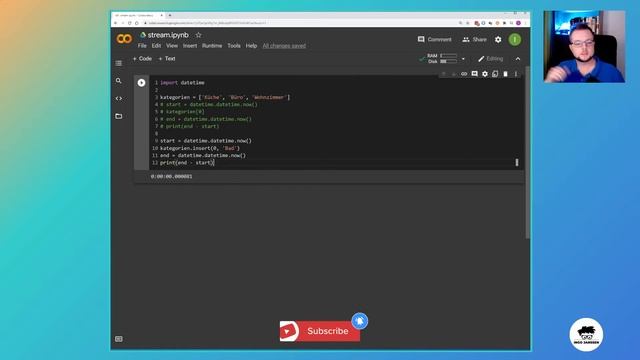640x360 pixels.
Task: Click the webcam video thumbnail
Action: click(584, 47)
